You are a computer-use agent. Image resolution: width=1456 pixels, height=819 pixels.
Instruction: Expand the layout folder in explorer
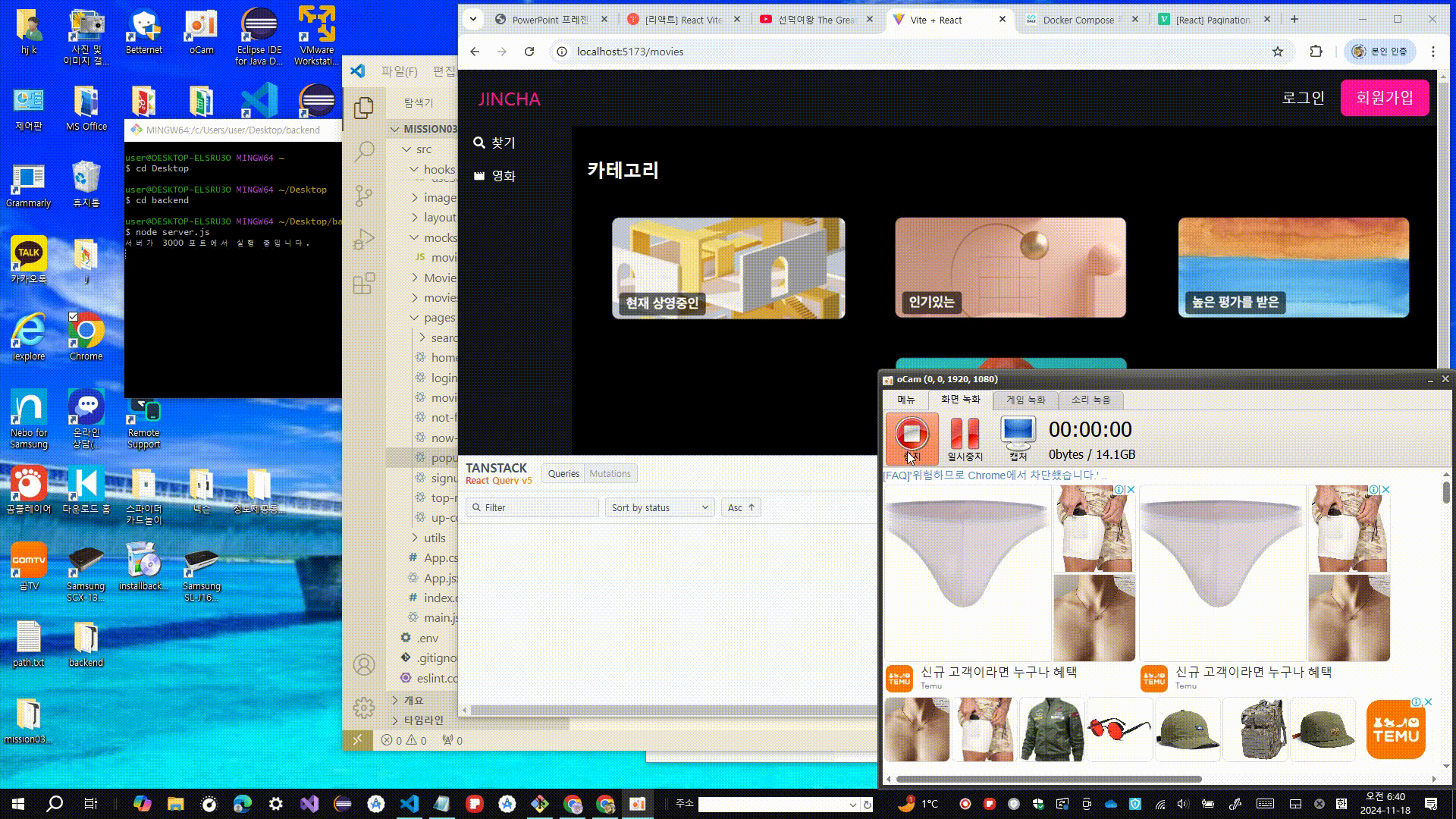(x=432, y=218)
